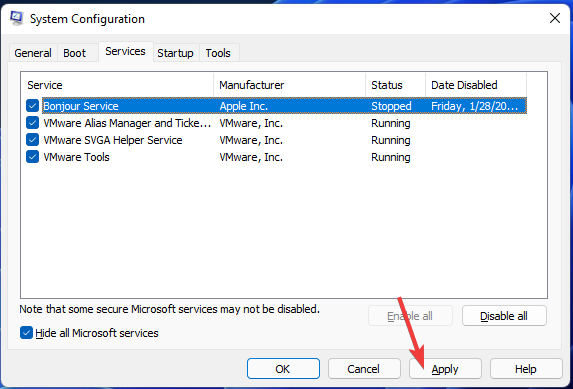Screen dimensions: 573x389
Task: Sort by the Status column header
Action: pos(396,85)
